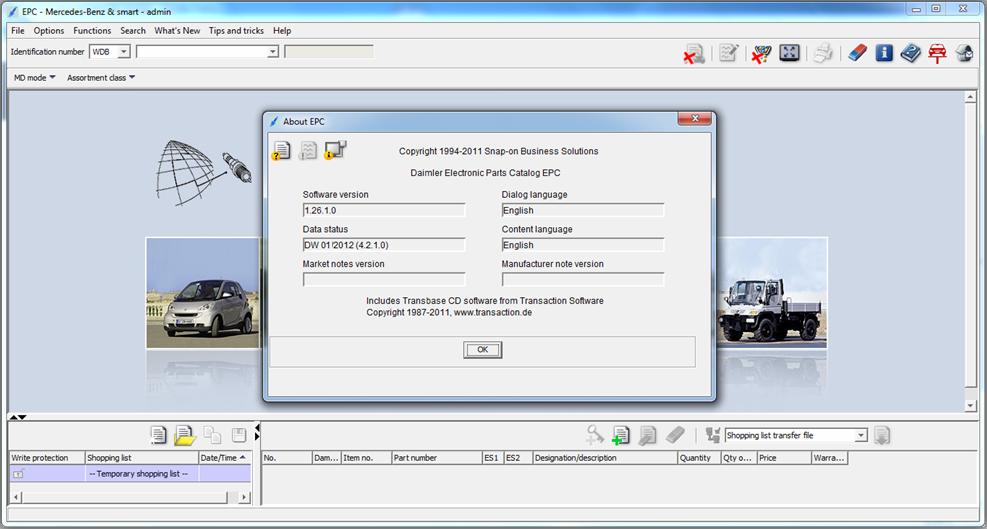This screenshot has width=987, height=529.
Task: Click the Part number column header
Action: click(436, 458)
